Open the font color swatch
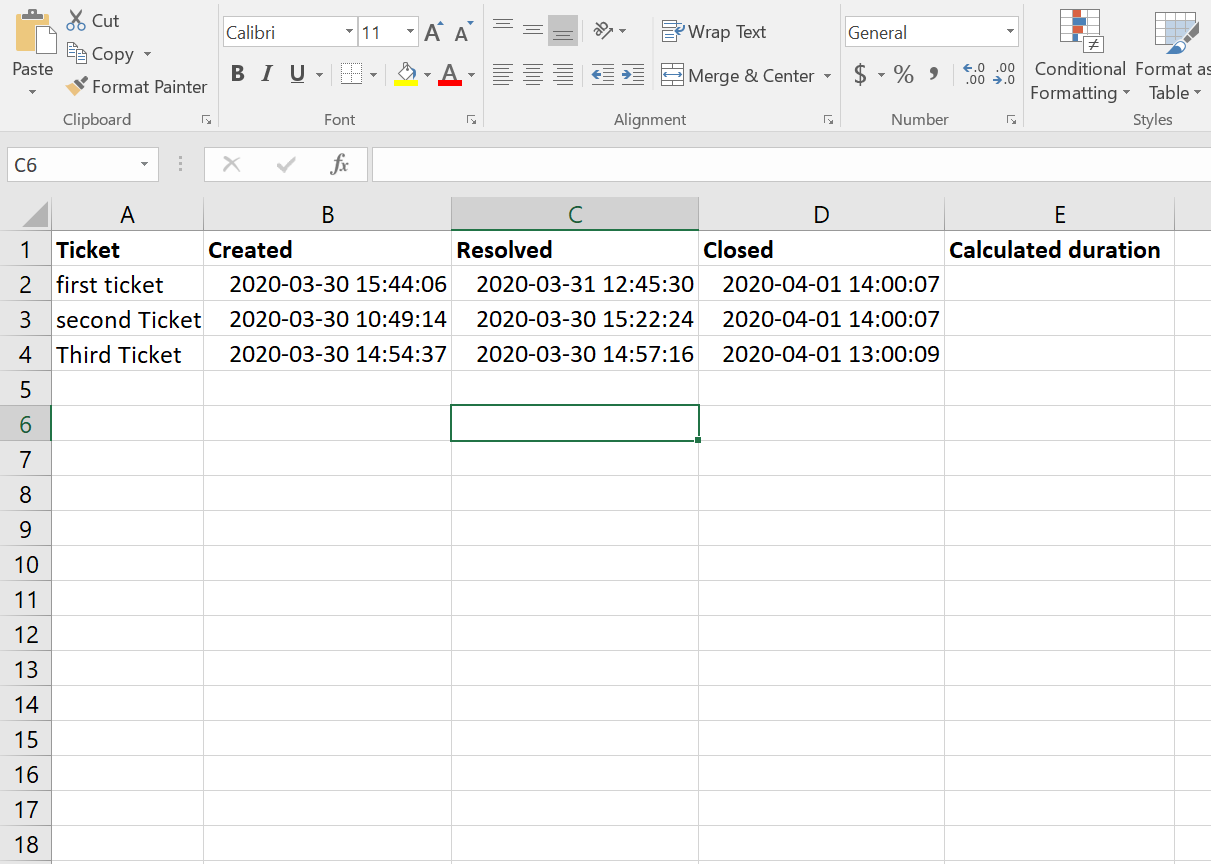 [x=451, y=73]
